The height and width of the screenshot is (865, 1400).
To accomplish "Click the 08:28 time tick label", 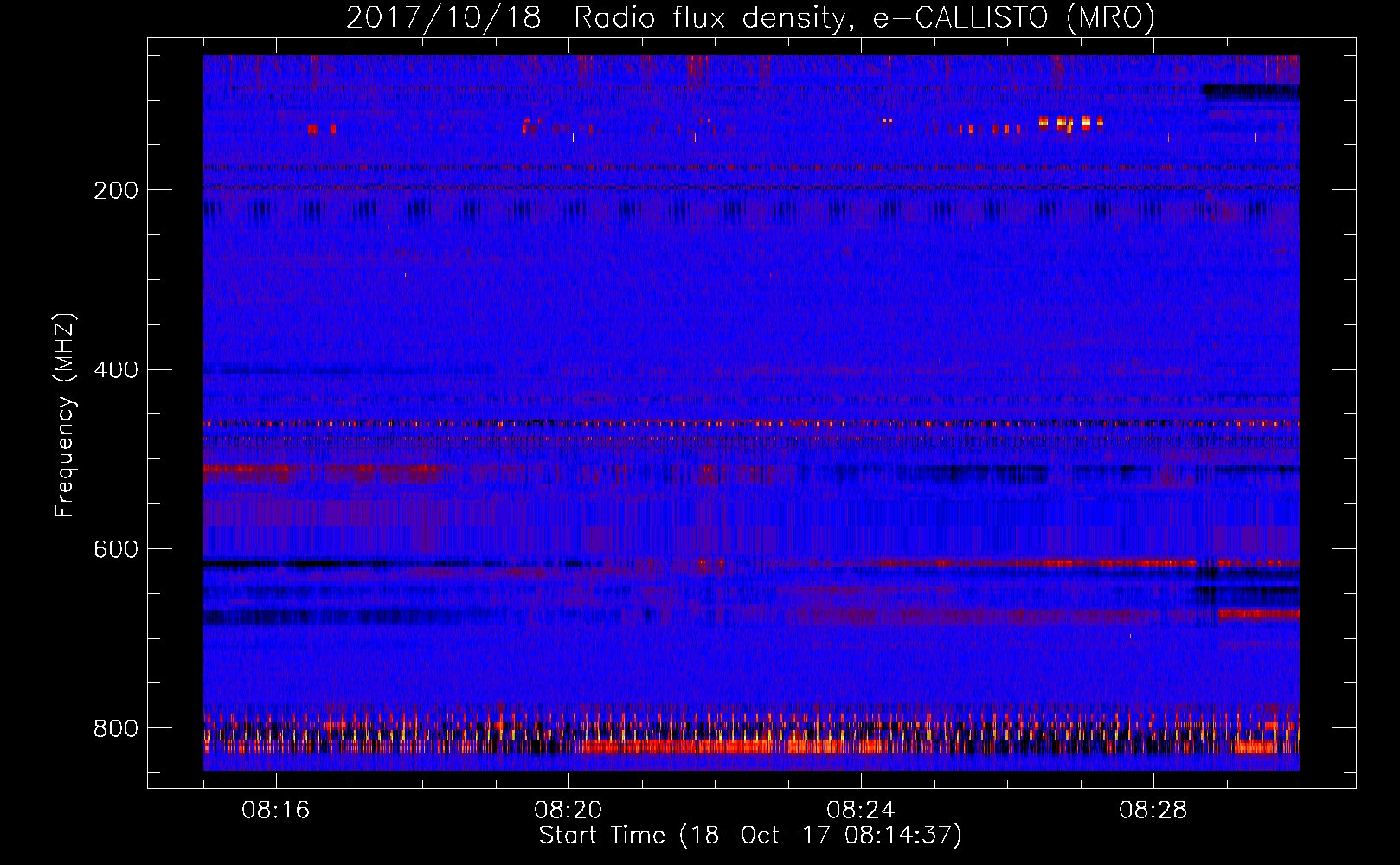I will pyautogui.click(x=1153, y=811).
